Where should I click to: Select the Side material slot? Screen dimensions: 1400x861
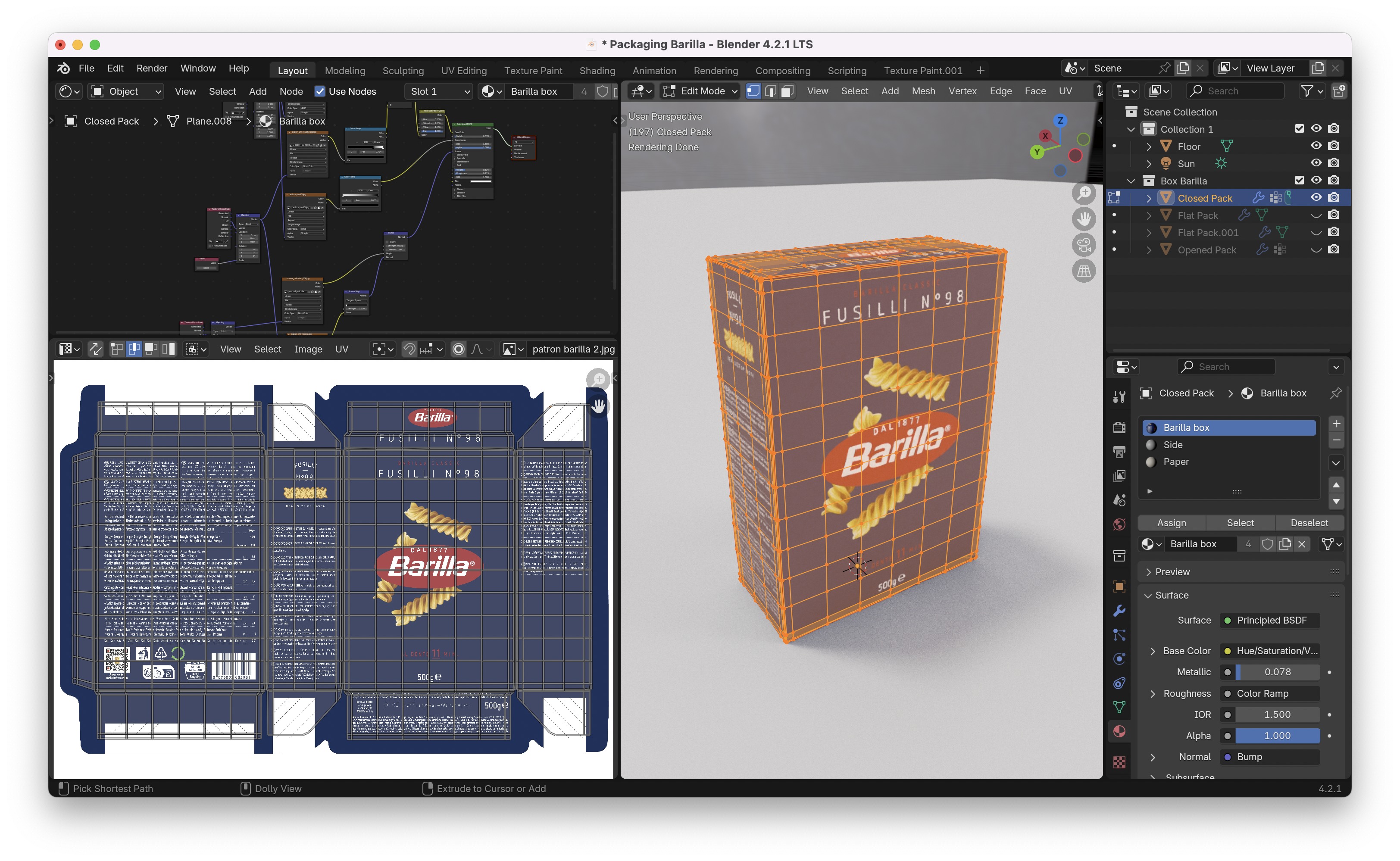pos(1228,445)
